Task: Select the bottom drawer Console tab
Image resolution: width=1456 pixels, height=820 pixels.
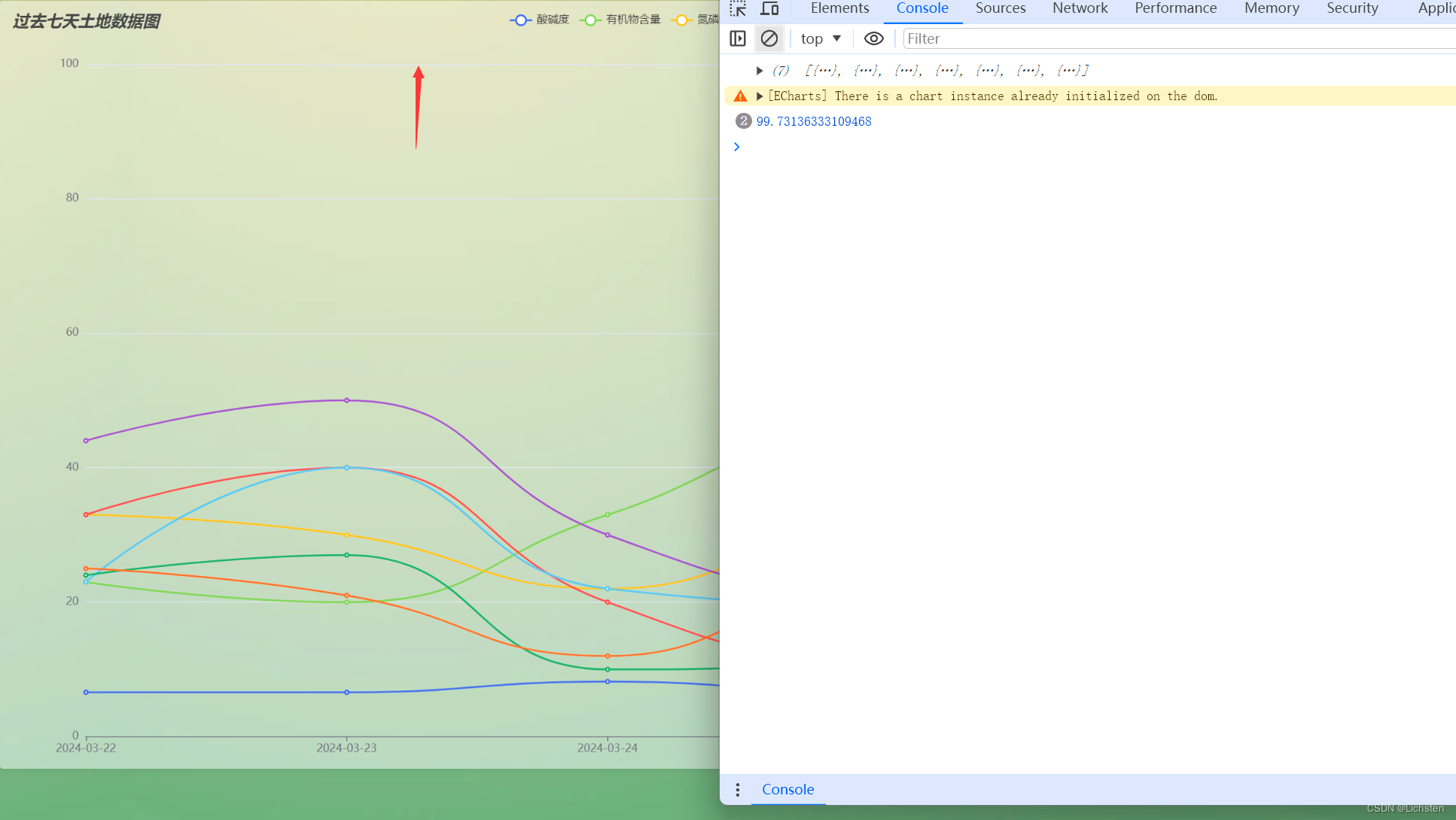Action: click(x=787, y=789)
